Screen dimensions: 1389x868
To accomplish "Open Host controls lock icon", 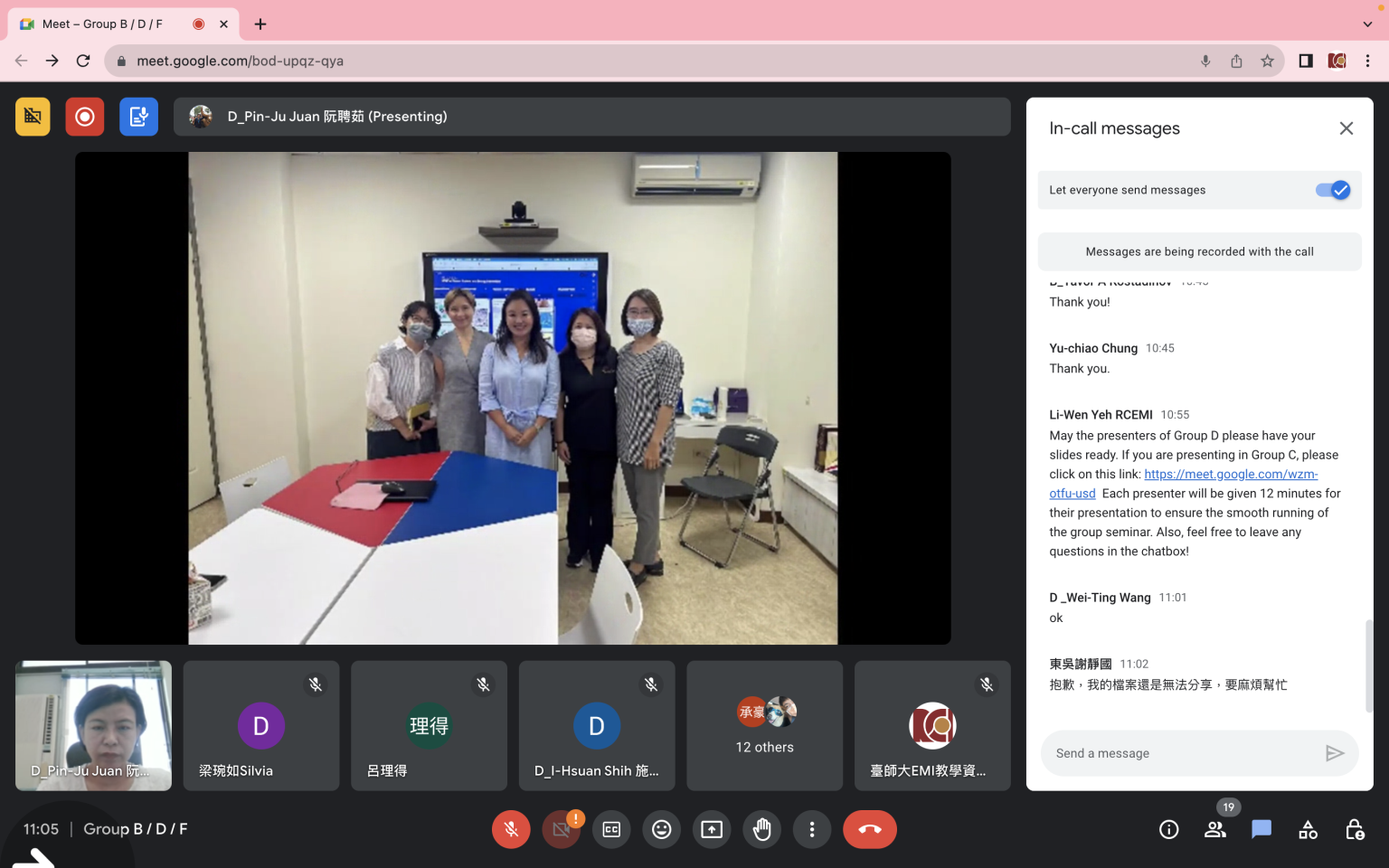I will [1354, 829].
